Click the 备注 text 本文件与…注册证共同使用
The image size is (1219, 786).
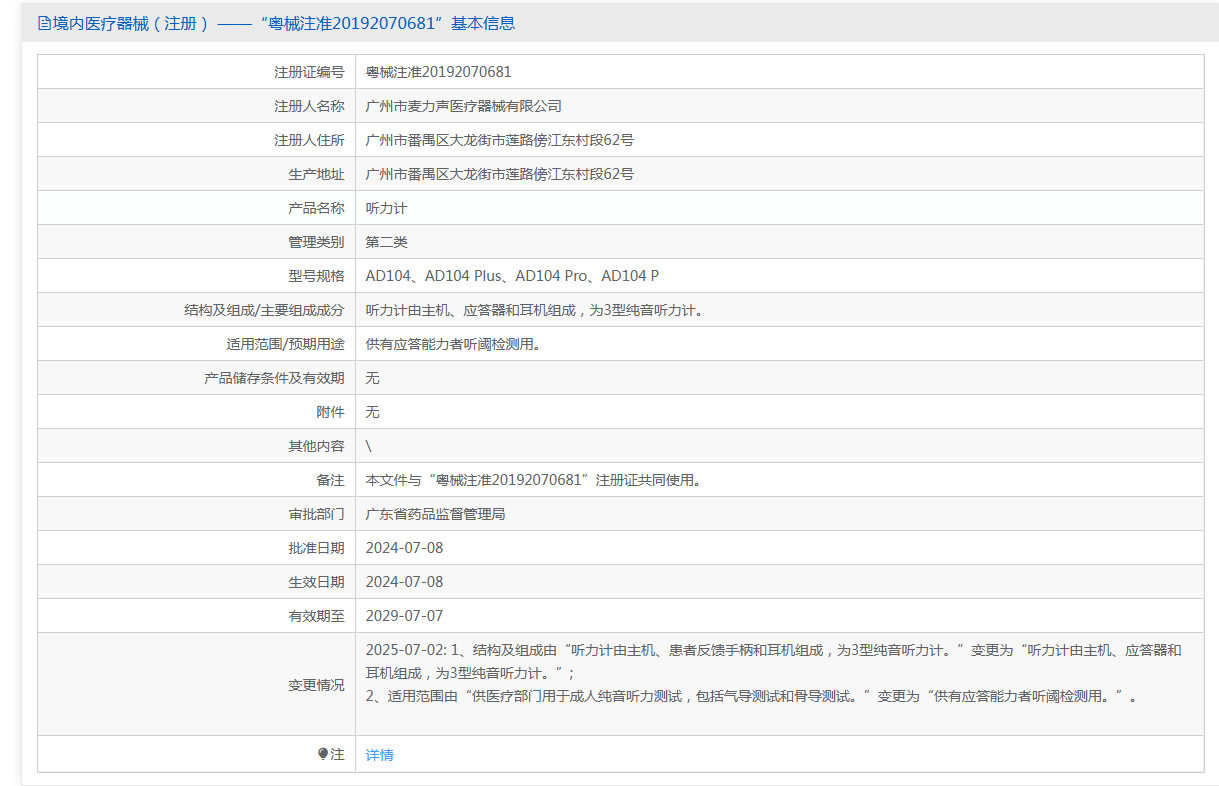click(x=533, y=480)
